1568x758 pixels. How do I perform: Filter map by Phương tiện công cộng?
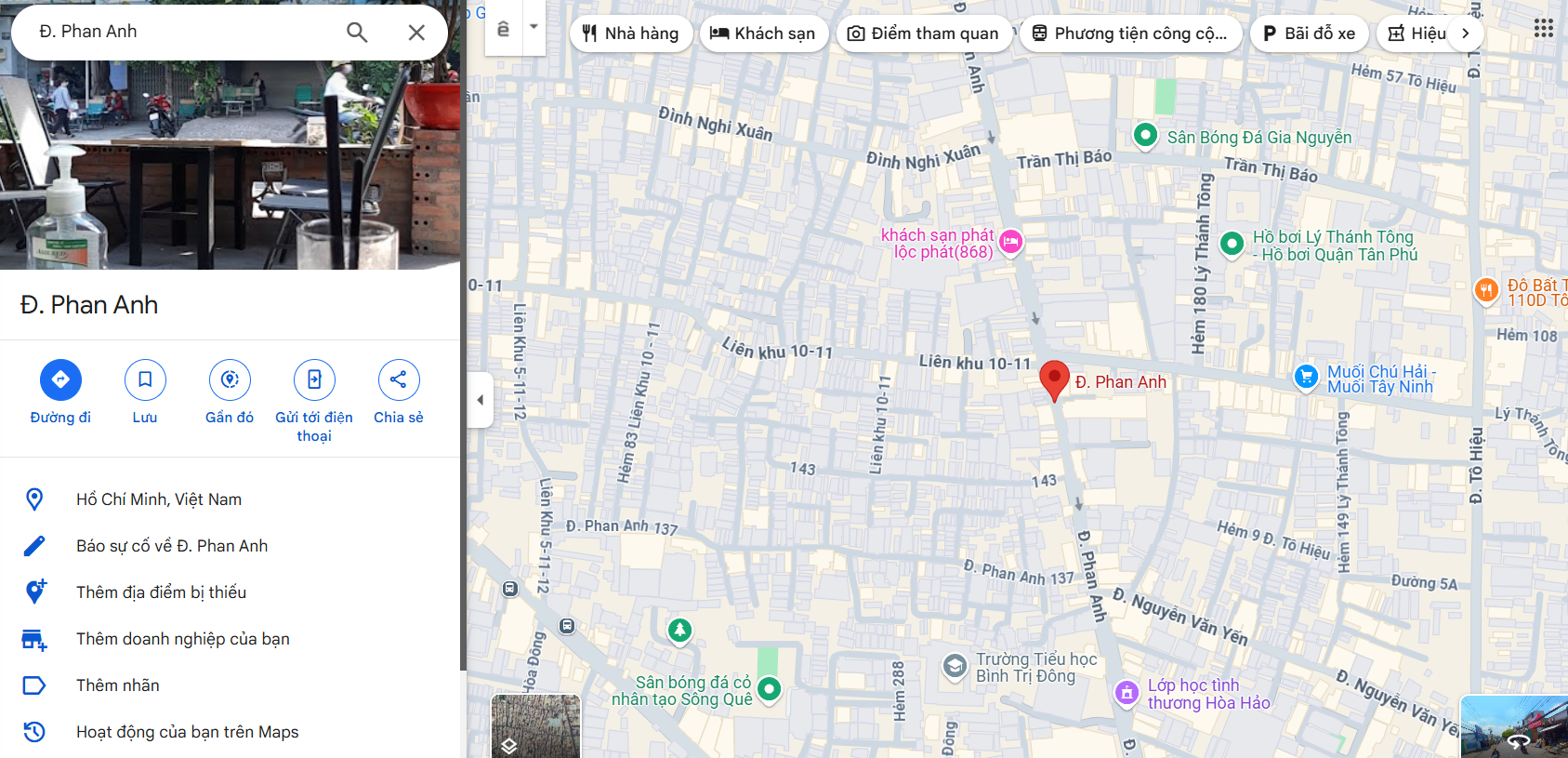(x=1131, y=33)
